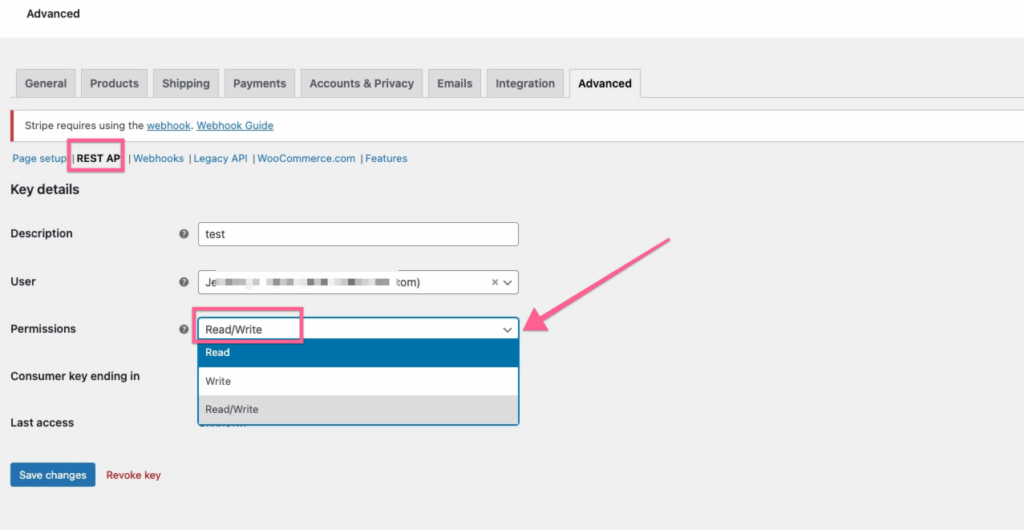The height and width of the screenshot is (530, 1024).
Task: Go to Accounts & Privacy tab
Action: (x=361, y=84)
